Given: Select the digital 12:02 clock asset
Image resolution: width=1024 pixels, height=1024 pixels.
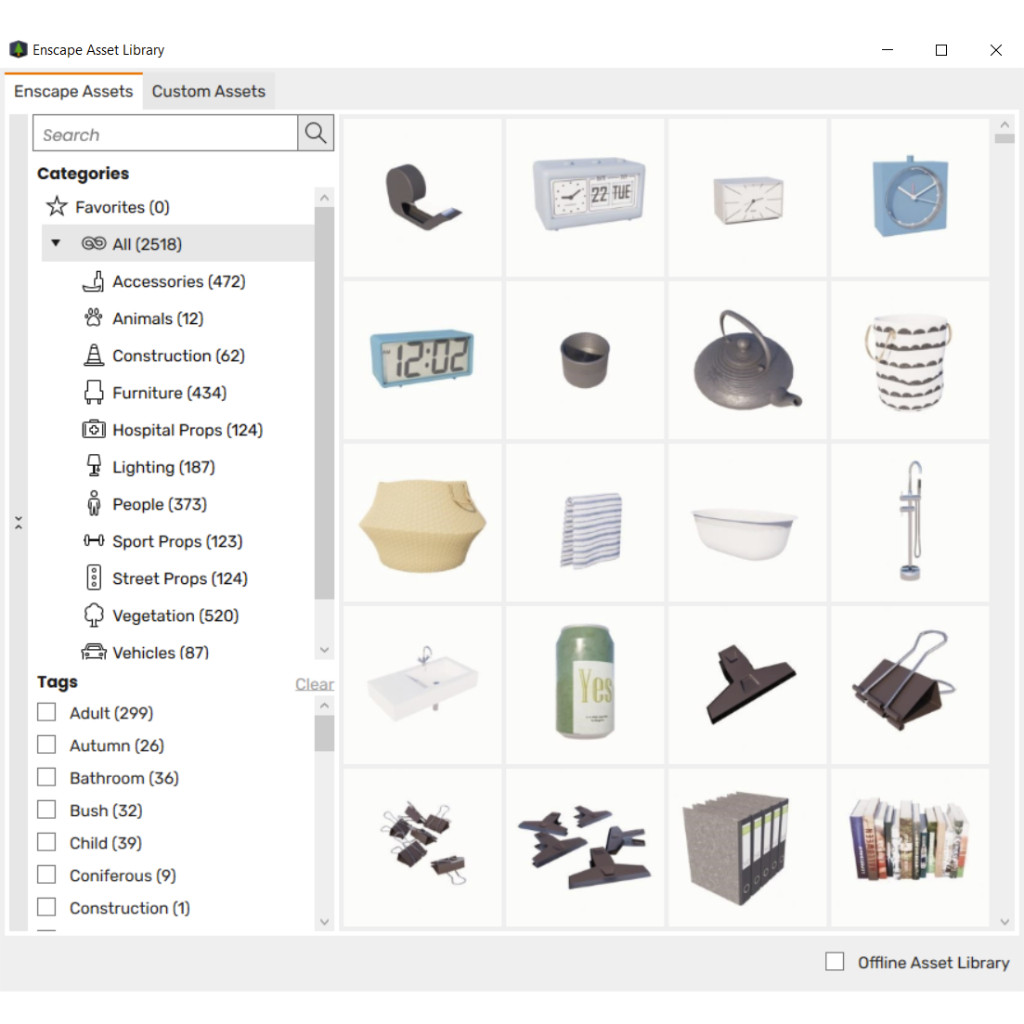Looking at the screenshot, I should point(423,360).
